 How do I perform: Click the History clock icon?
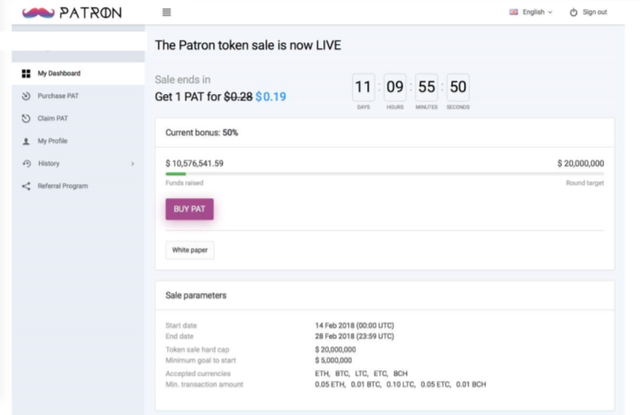26,163
